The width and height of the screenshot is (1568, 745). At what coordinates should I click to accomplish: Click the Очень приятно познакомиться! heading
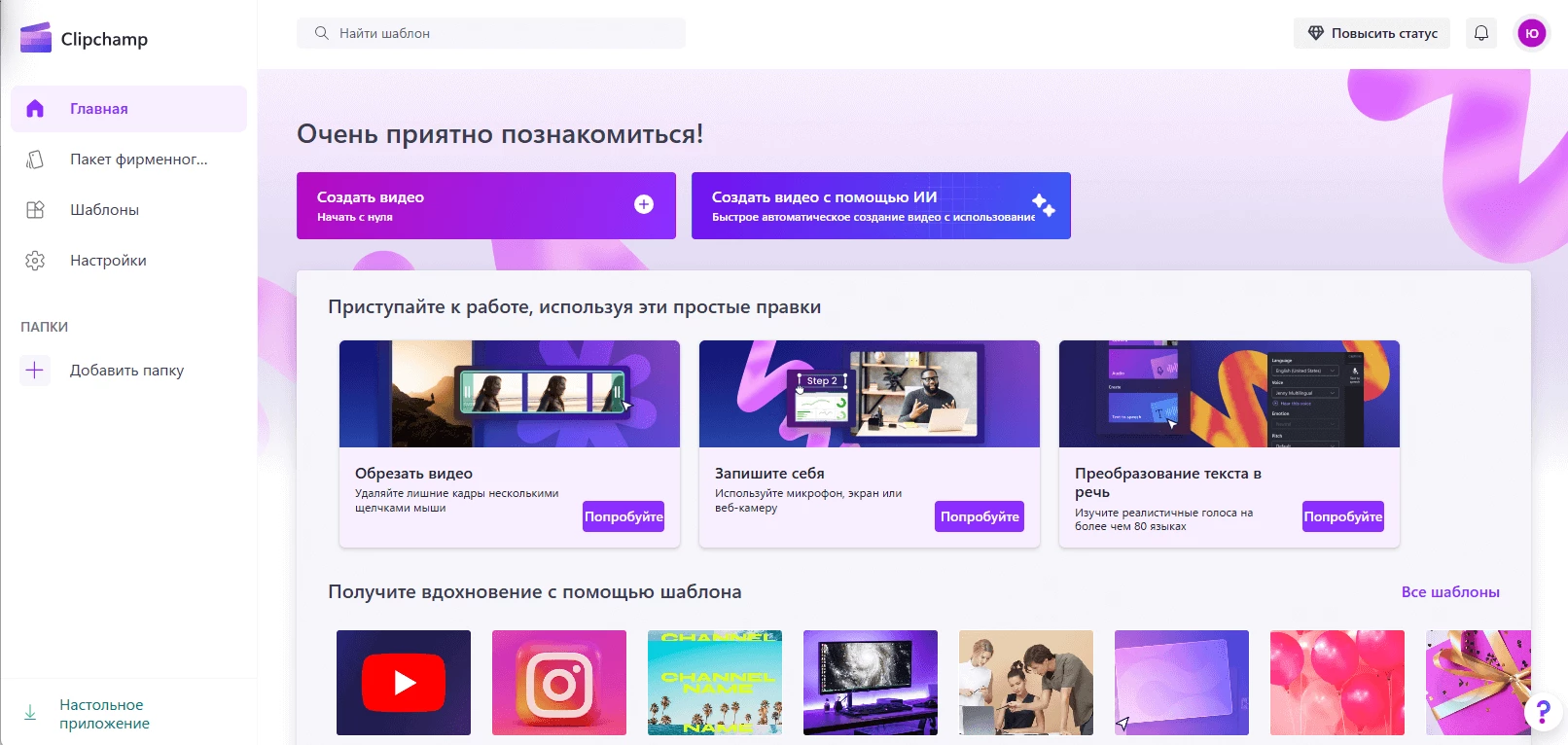[500, 134]
